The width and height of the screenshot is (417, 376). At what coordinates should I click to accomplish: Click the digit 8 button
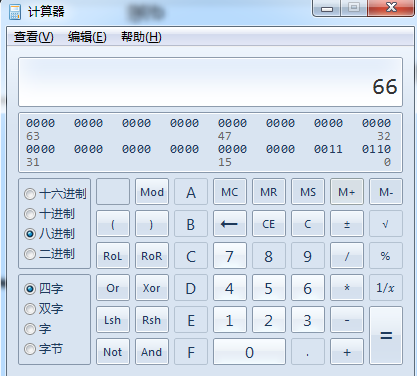(x=269, y=256)
